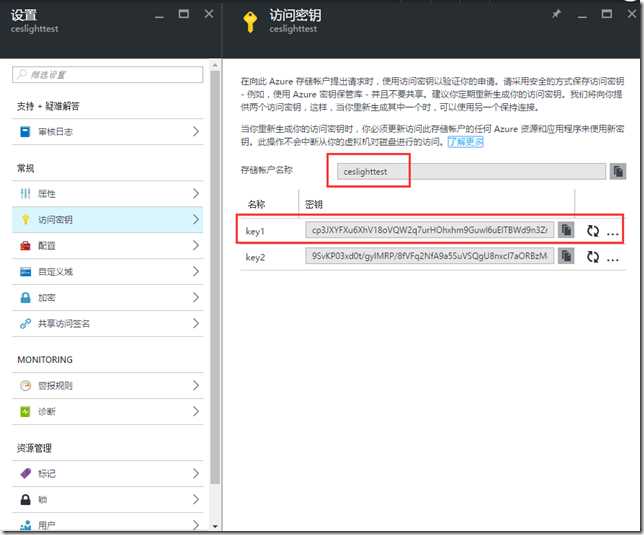Click the MONITORING section heading
Screen dimensions: 644x535
point(45,359)
